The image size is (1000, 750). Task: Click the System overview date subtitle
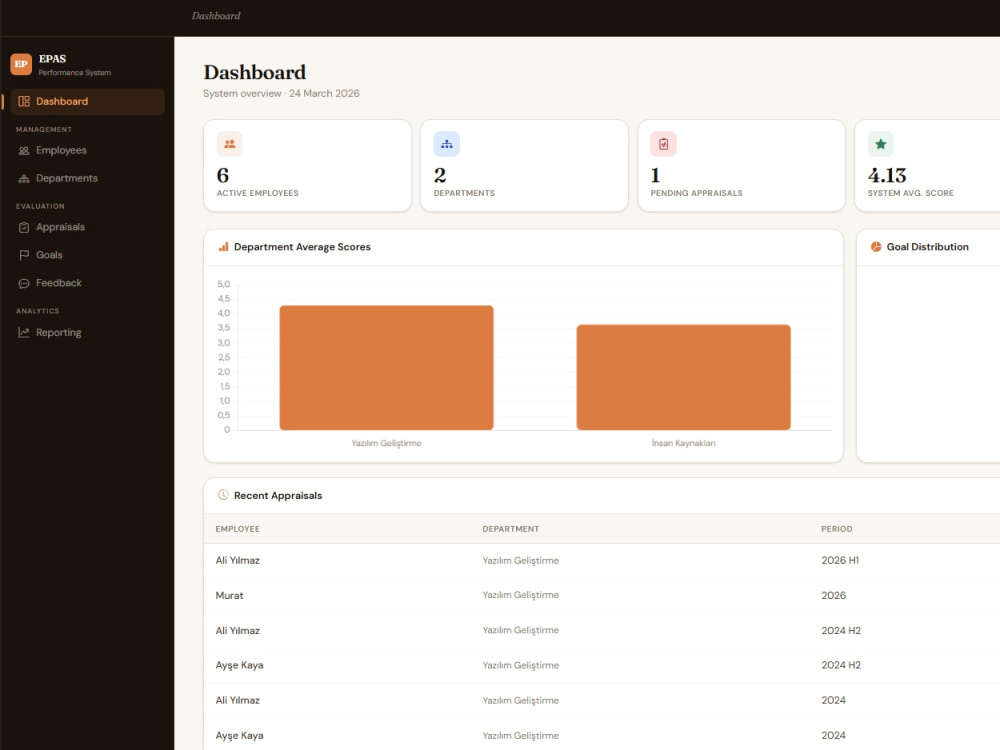pos(281,94)
